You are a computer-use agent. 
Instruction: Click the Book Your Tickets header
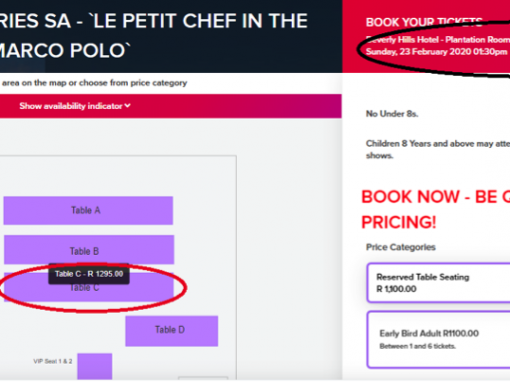click(x=424, y=22)
